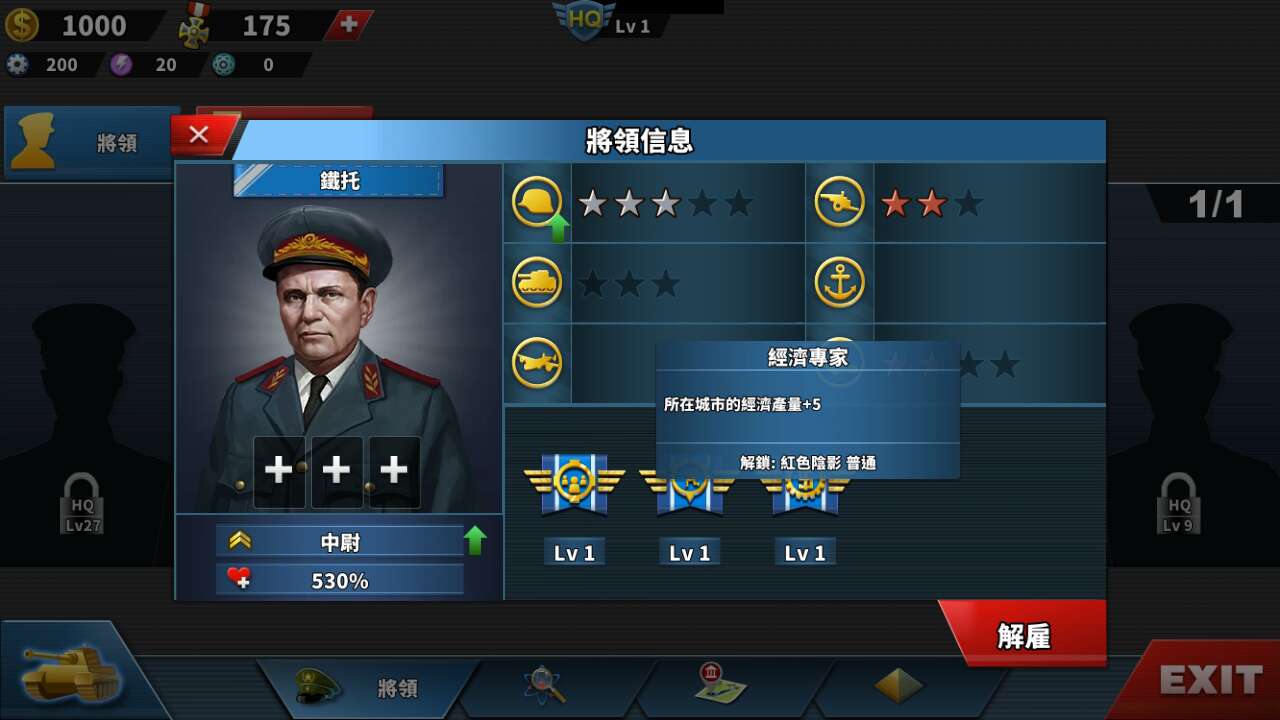Click the anchor navy skill icon
The width and height of the screenshot is (1280, 720).
[x=840, y=283]
